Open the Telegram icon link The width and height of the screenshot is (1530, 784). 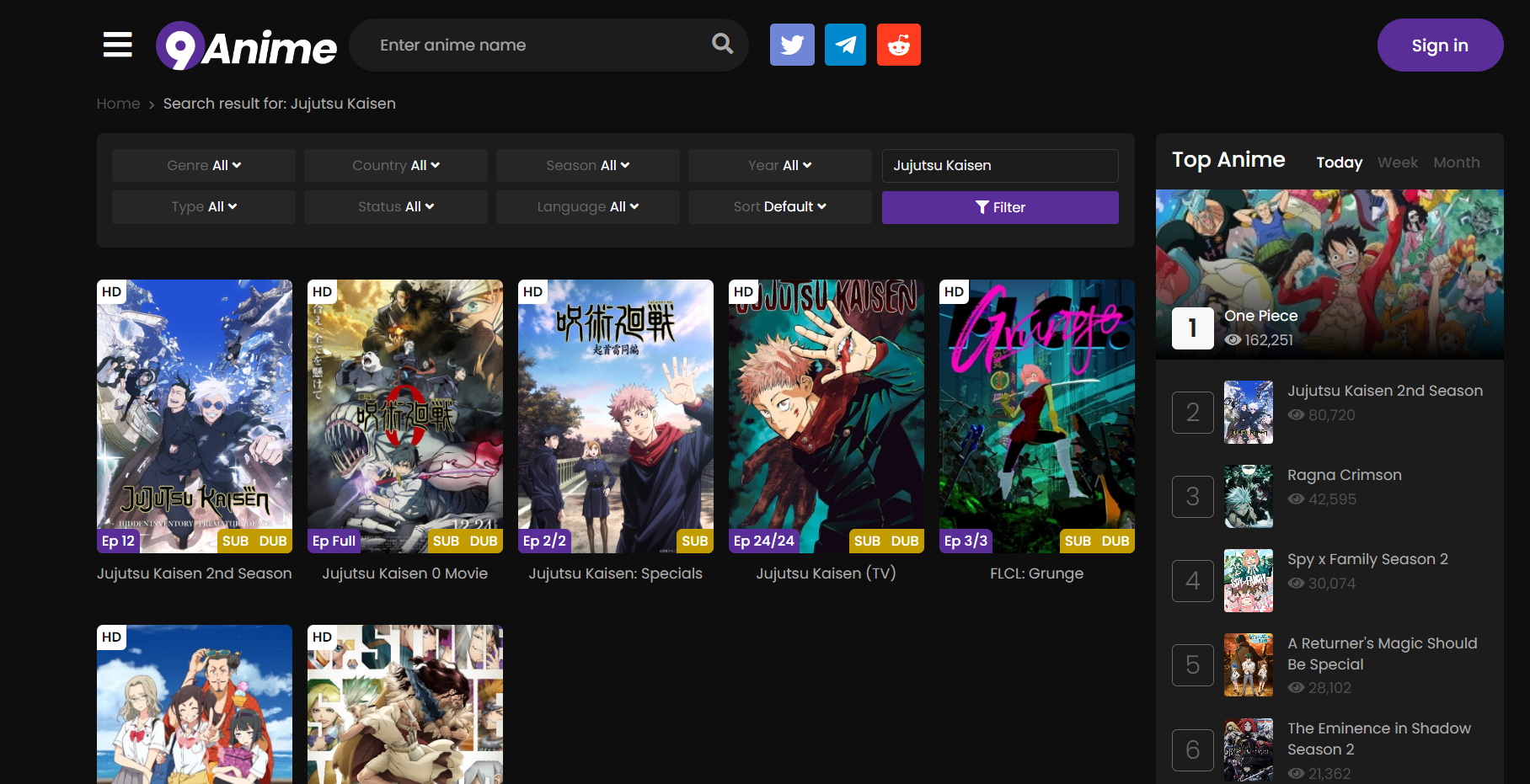(845, 45)
